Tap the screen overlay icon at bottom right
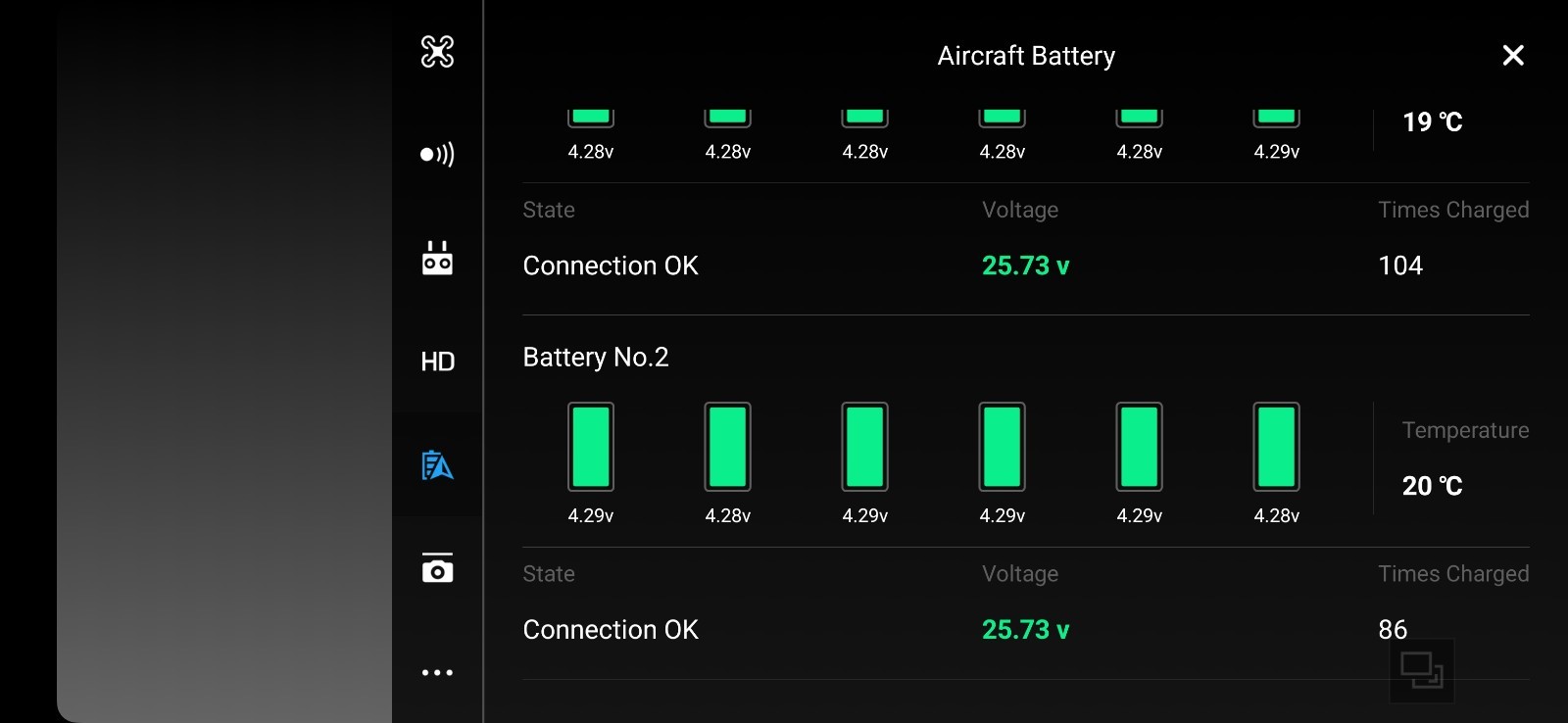Screen dimensions: 1568x723 (1421, 671)
